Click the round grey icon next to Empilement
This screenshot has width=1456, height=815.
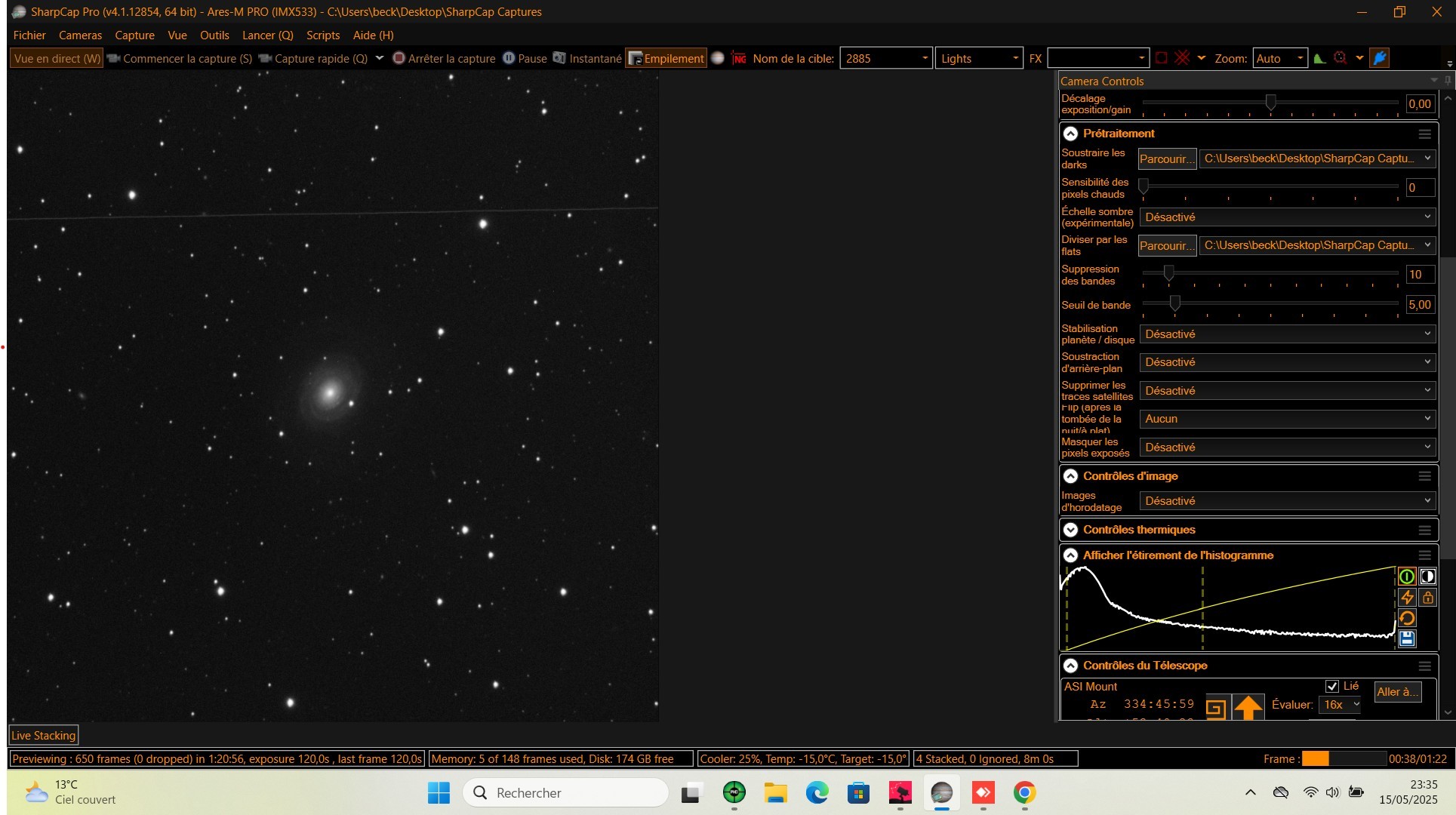click(x=718, y=58)
